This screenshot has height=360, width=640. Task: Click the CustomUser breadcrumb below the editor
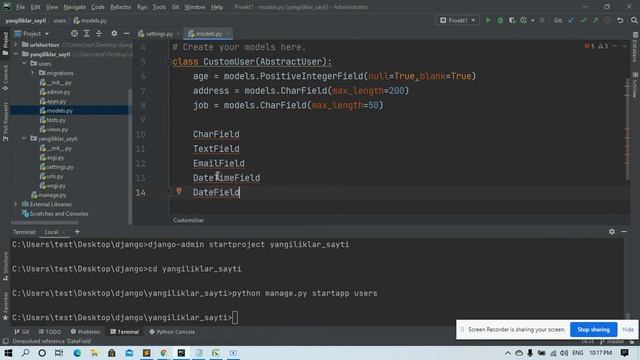tap(188, 220)
